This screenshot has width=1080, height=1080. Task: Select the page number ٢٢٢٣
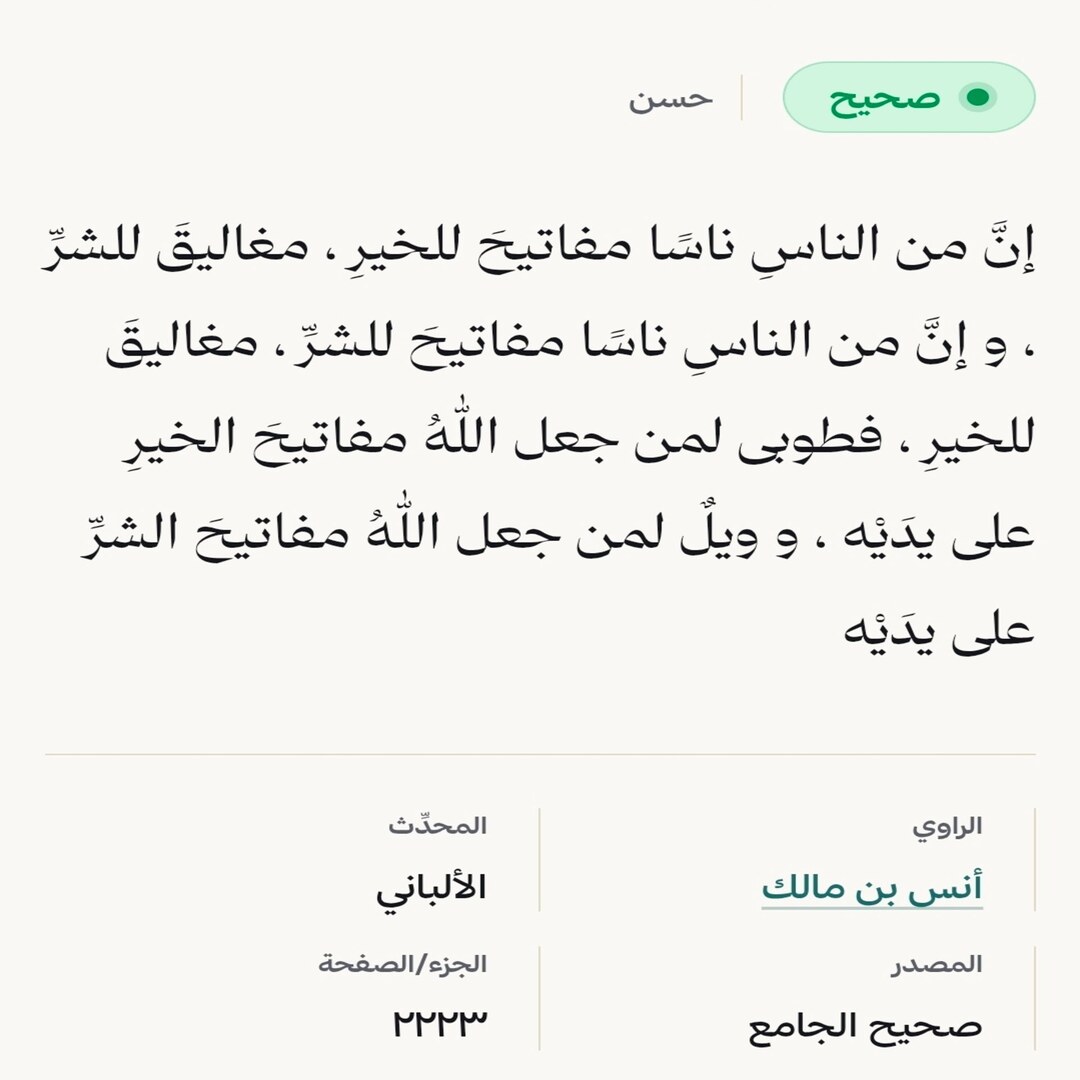tap(440, 1023)
